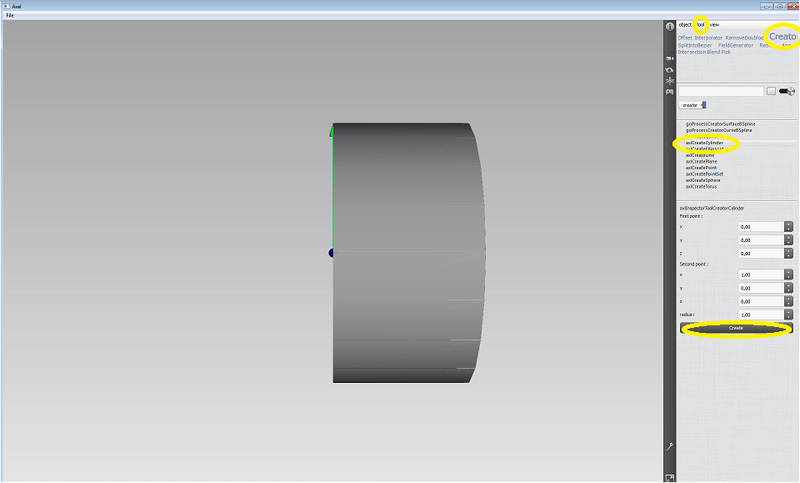Click the small square button beside the search field
This screenshot has width=800, height=483.
point(771,91)
